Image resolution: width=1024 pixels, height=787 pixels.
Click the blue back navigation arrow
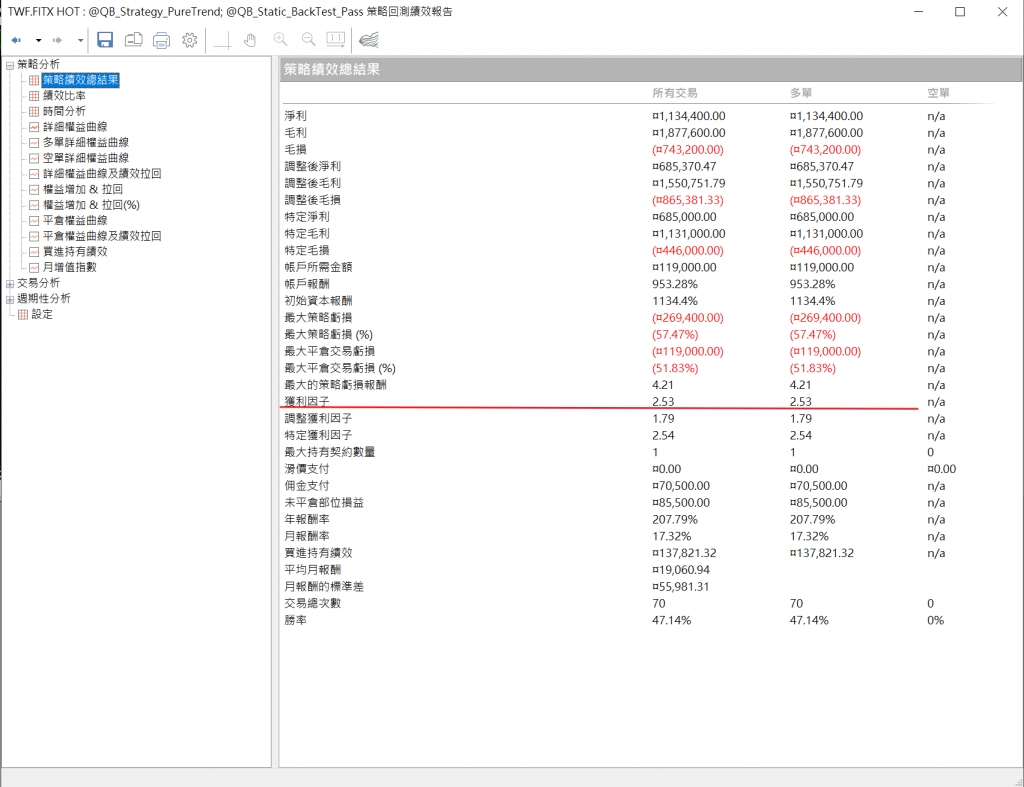point(17,40)
